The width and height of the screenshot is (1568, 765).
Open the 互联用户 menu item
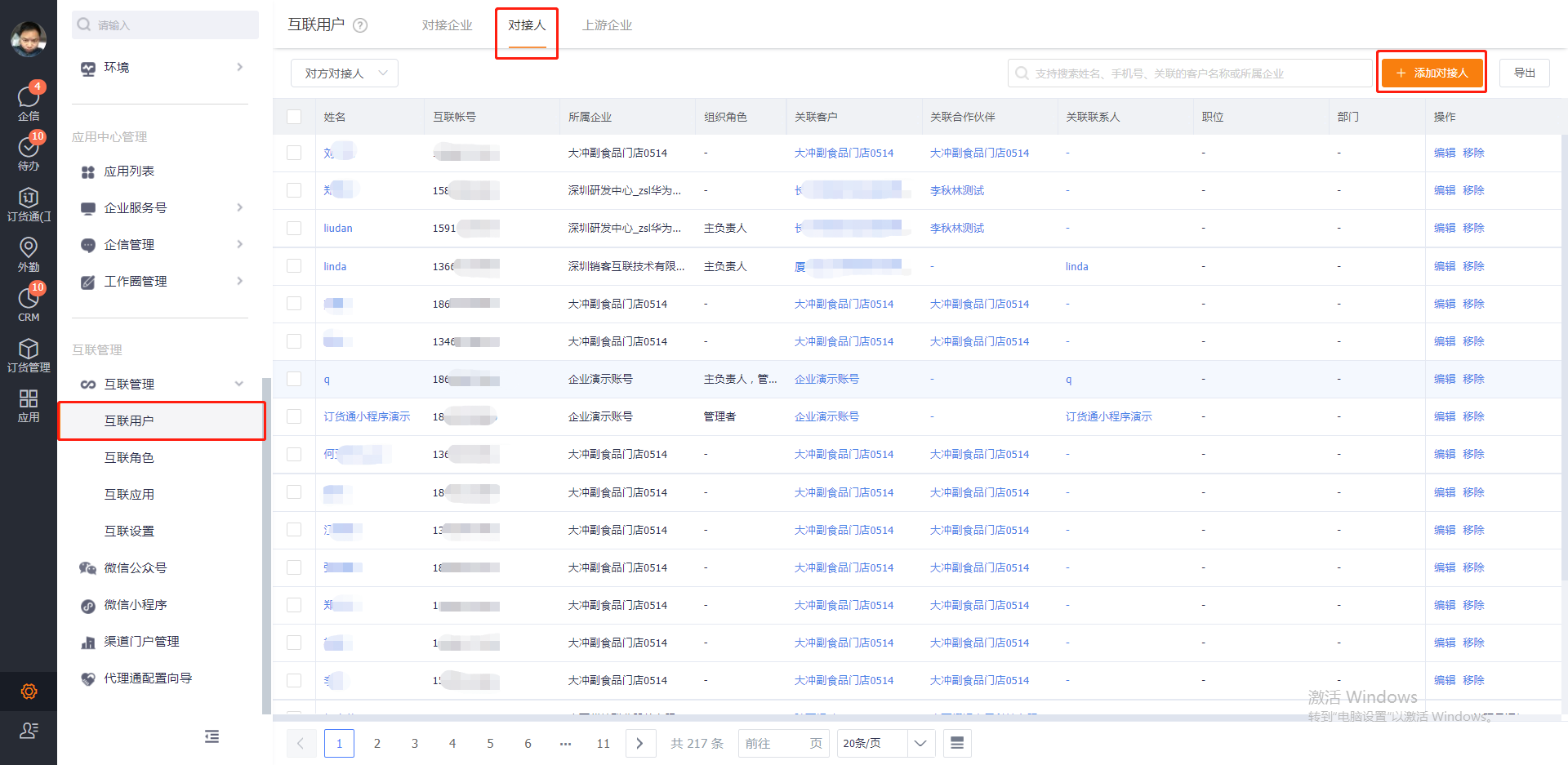[x=162, y=420]
